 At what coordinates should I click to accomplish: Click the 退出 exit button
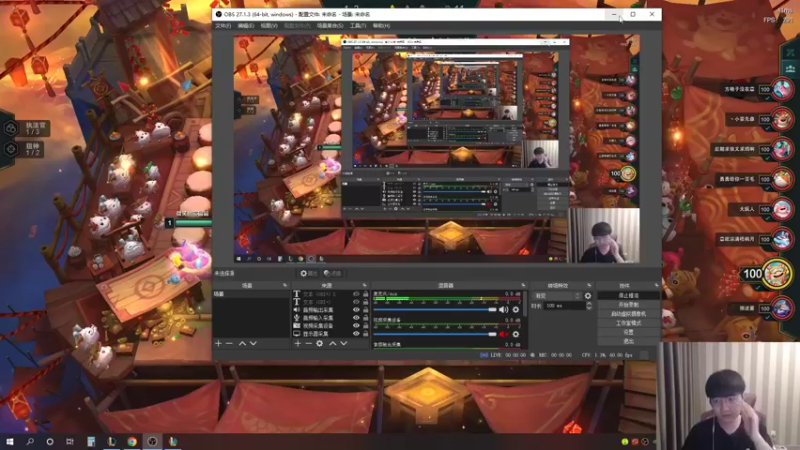[628, 341]
